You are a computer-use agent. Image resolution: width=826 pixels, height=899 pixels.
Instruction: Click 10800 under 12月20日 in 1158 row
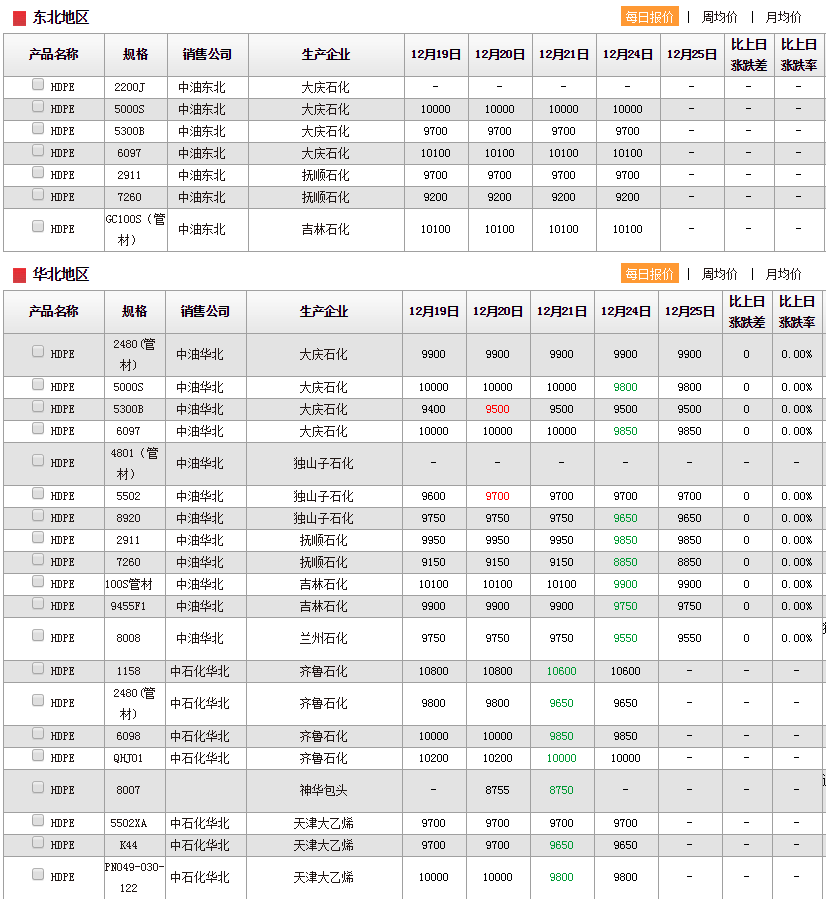[498, 671]
